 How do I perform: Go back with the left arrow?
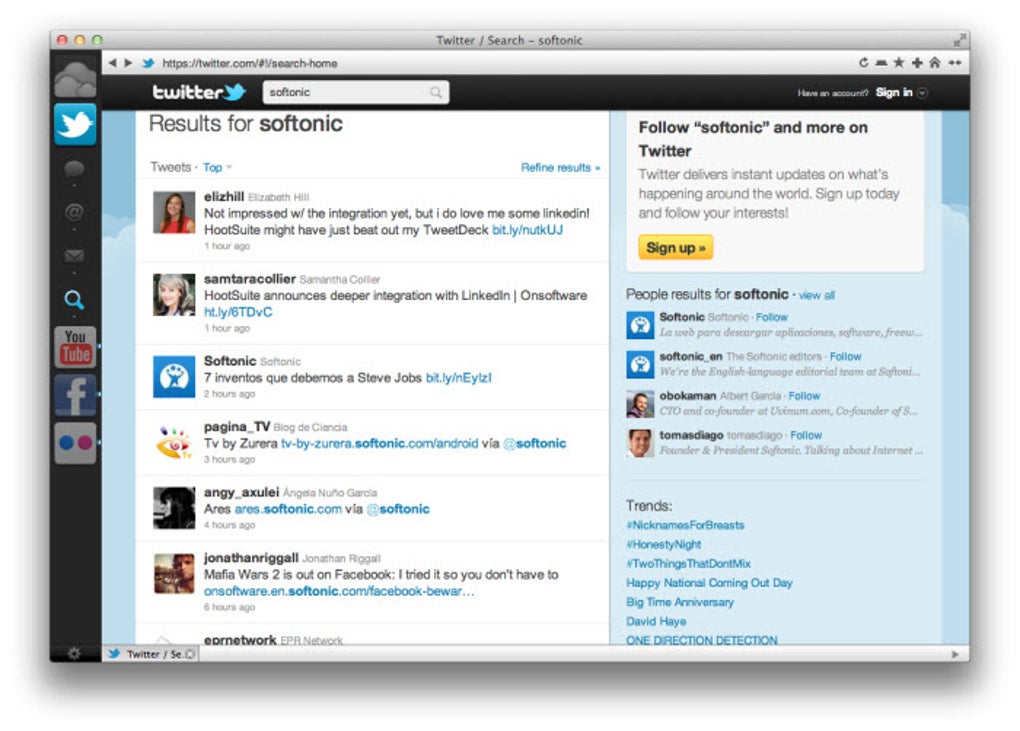[x=113, y=63]
